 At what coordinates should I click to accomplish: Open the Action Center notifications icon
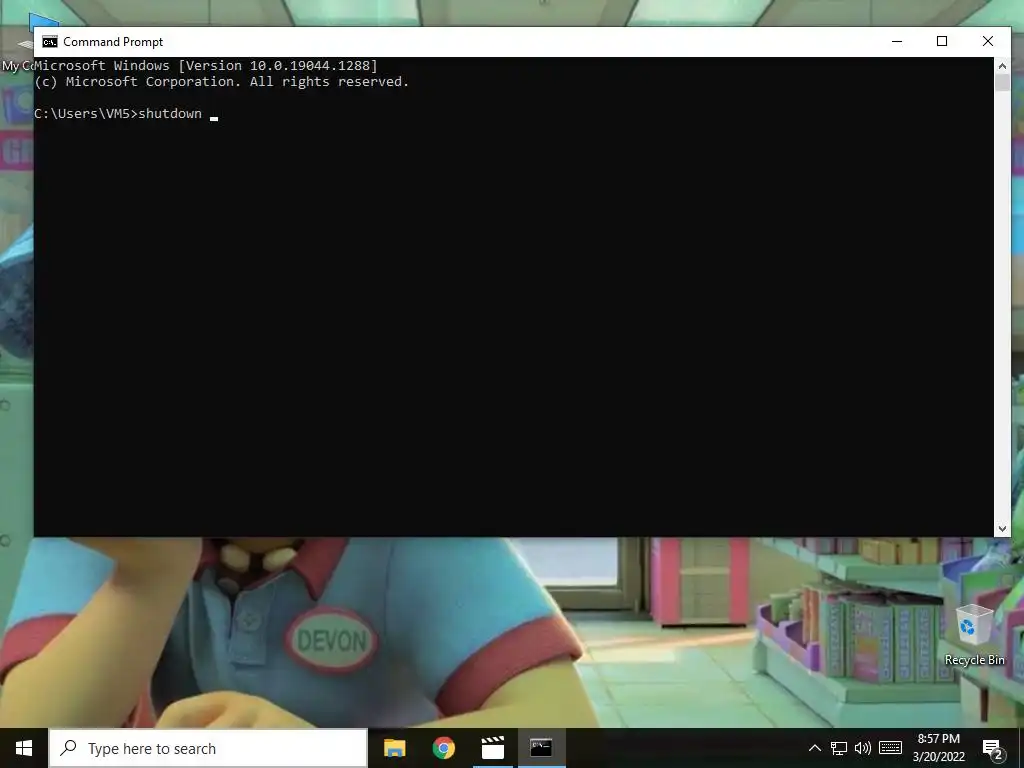993,748
